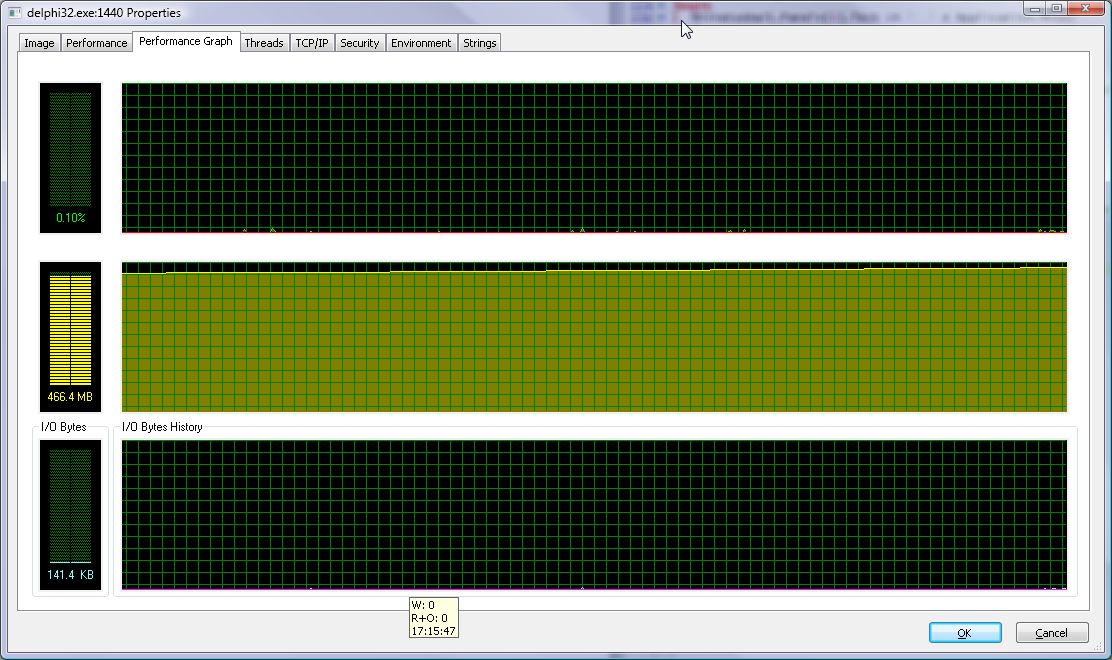Viewport: 1112px width, 660px height.
Task: Select the Performance Graph tab
Action: pyautogui.click(x=186, y=42)
